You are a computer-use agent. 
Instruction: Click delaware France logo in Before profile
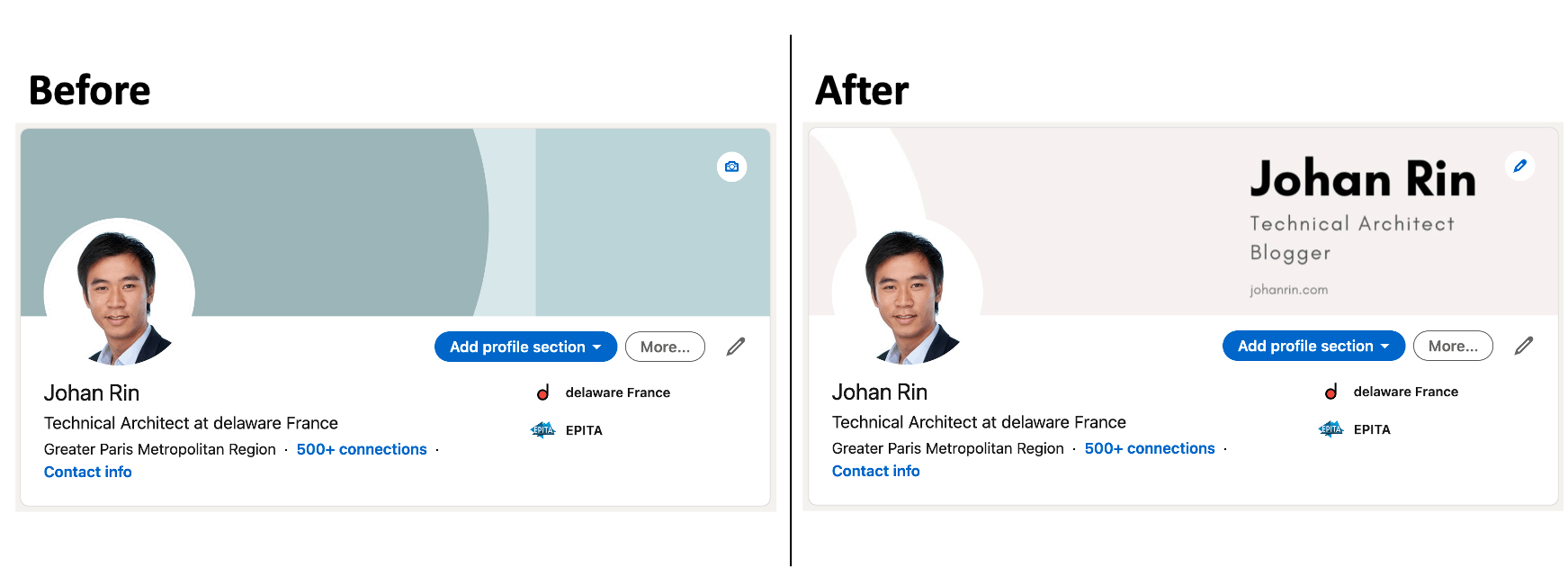pyautogui.click(x=543, y=392)
